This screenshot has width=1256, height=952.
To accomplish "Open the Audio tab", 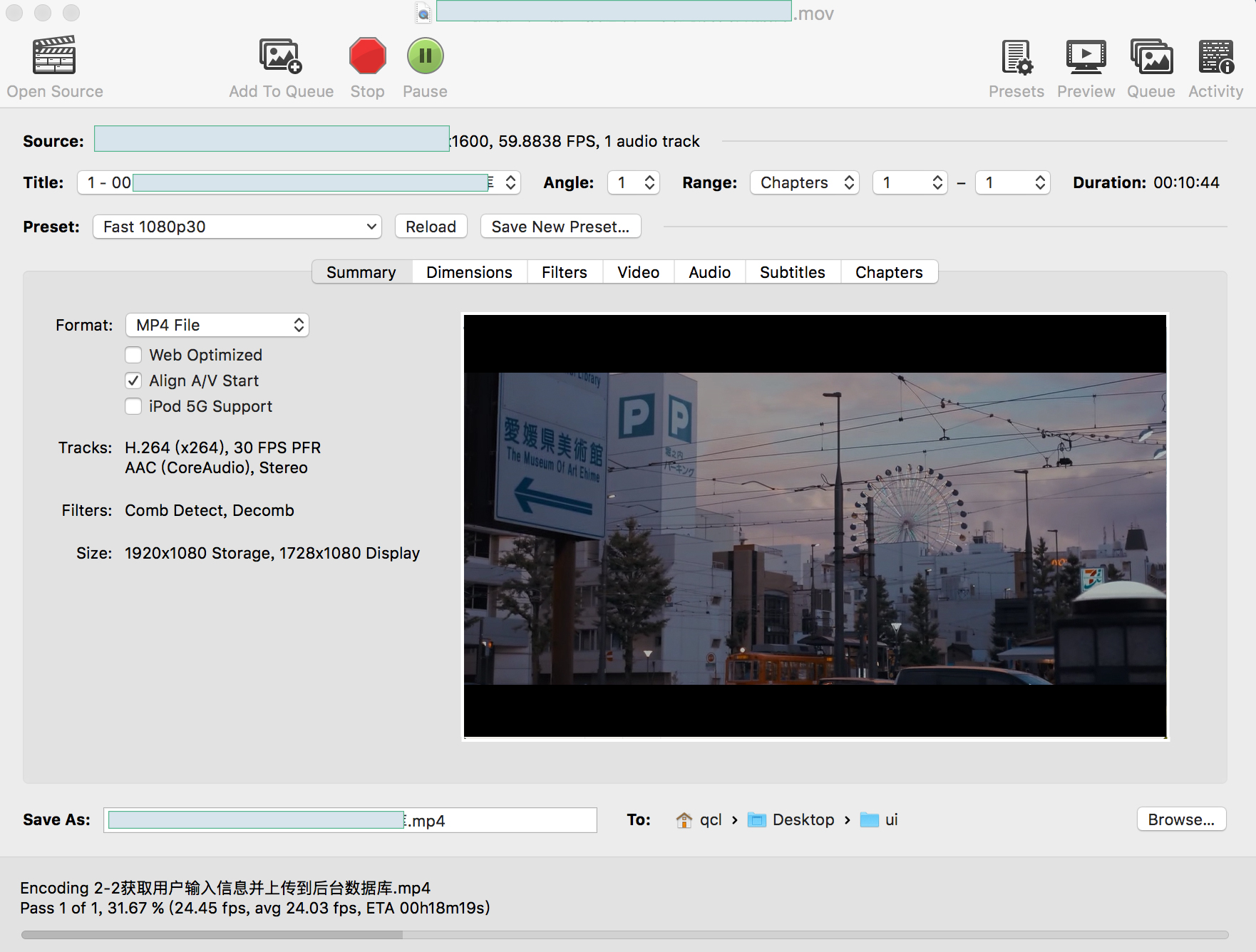I will point(710,272).
